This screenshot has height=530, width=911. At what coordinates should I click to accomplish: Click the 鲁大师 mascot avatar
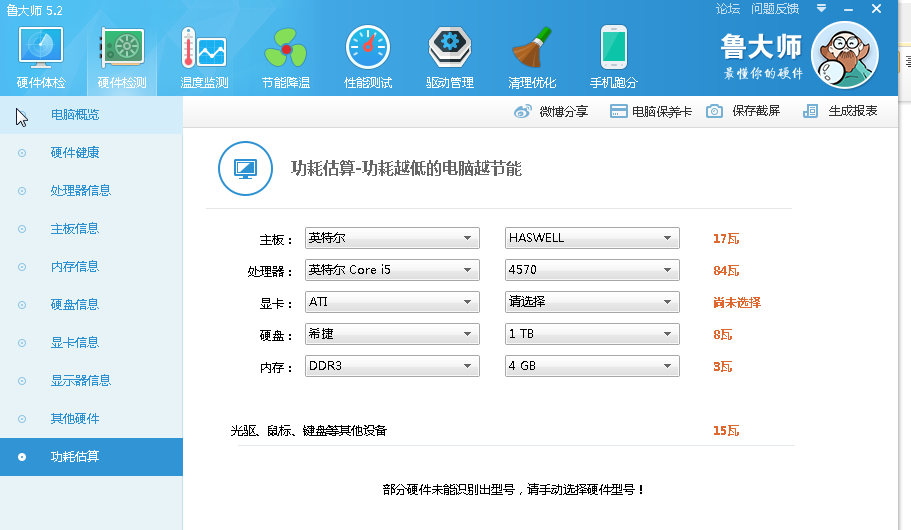tap(844, 54)
